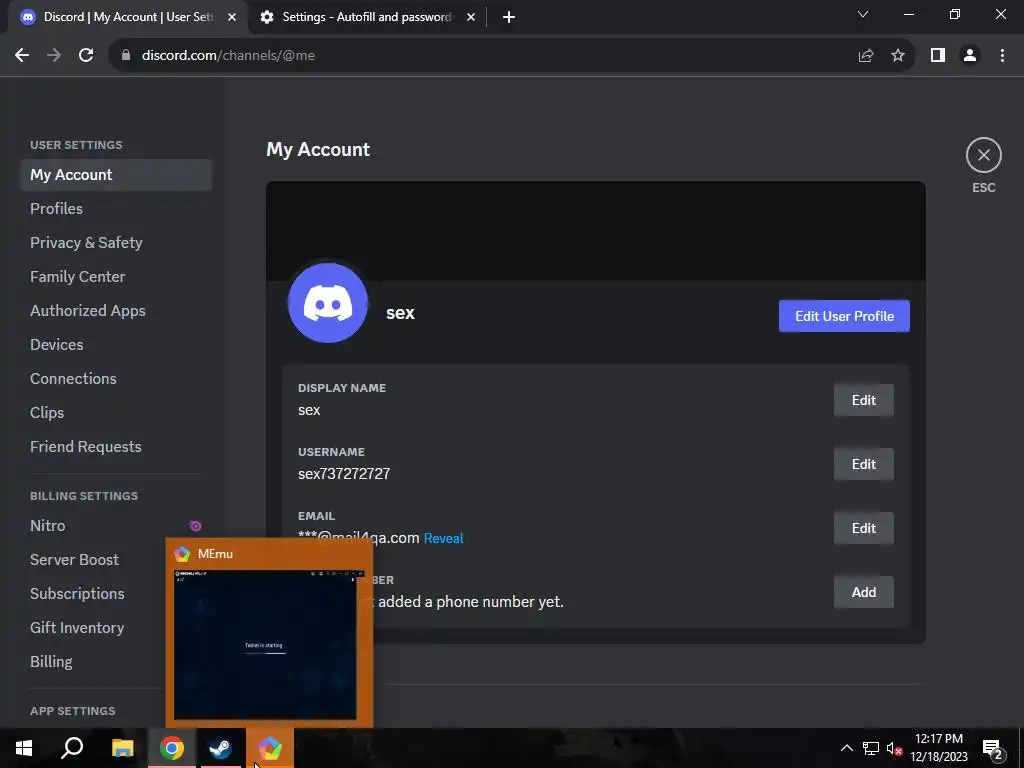The image size is (1024, 768).
Task: Switch to Chrome in the taskbar
Action: (x=172, y=748)
